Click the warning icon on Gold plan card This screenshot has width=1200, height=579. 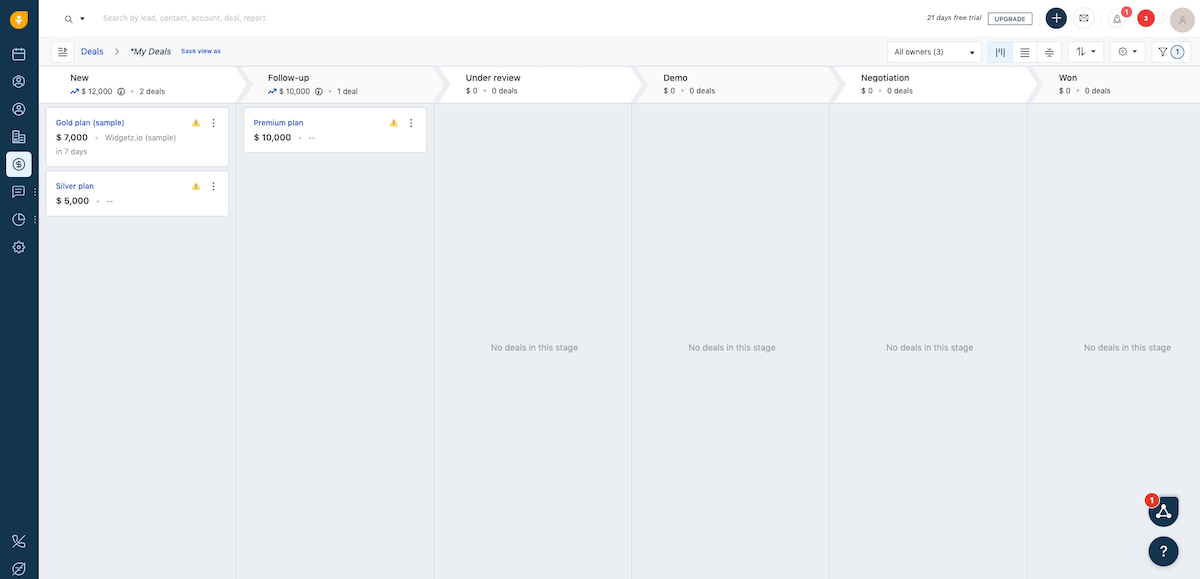coord(196,123)
